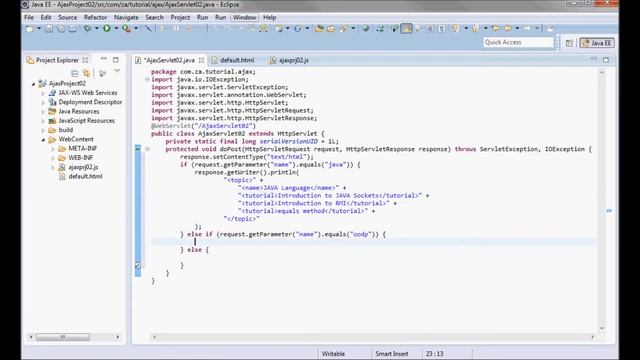Open the Project menu
Image resolution: width=640 pixels, height=360 pixels.
pyautogui.click(x=180, y=17)
